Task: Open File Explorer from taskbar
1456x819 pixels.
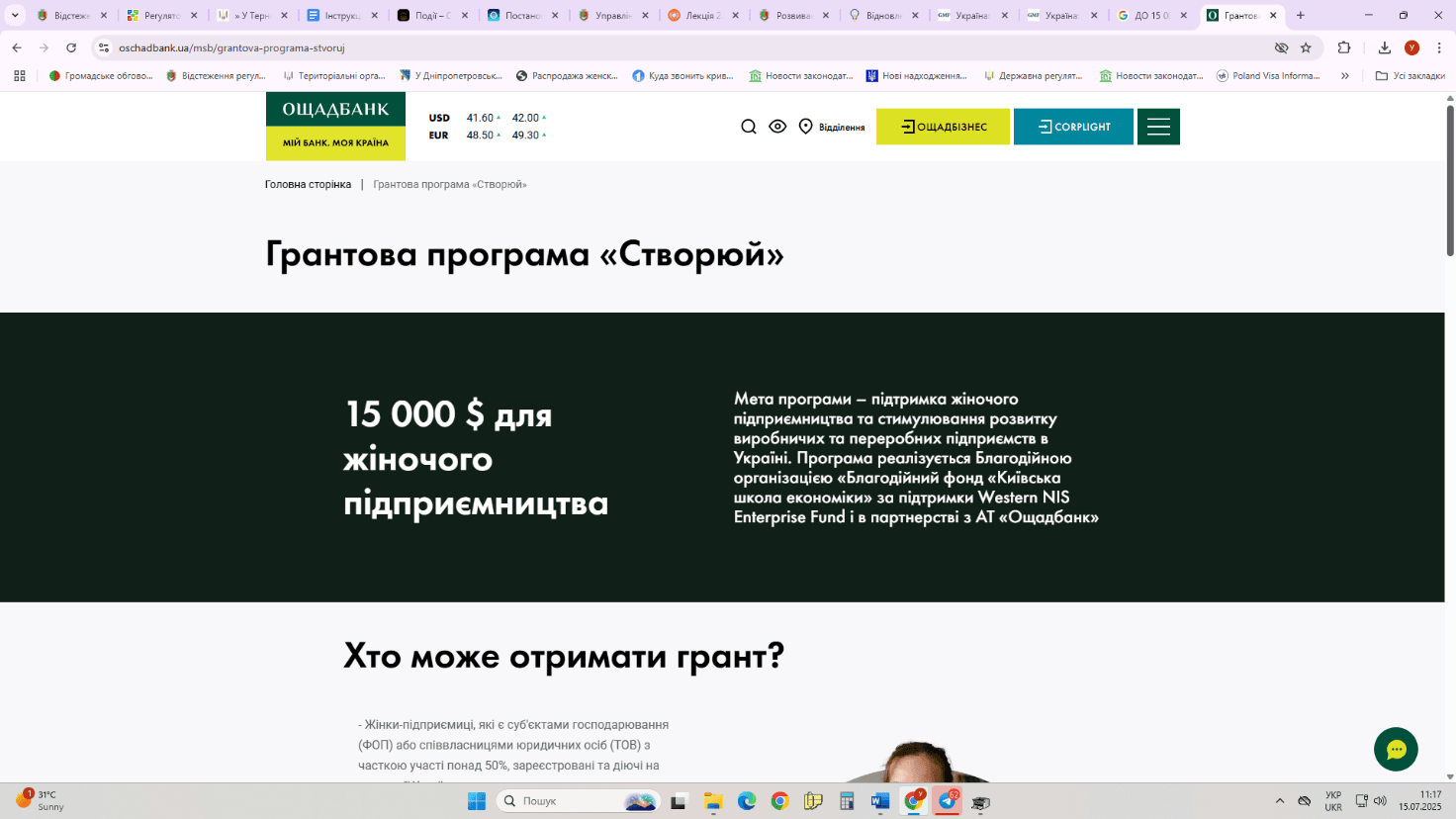Action: (713, 801)
